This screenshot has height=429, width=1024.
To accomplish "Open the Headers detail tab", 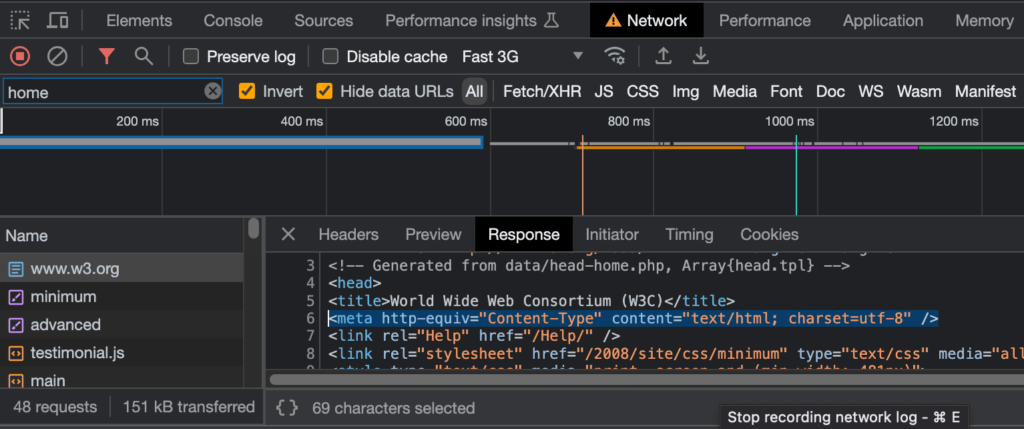I will 348,234.
